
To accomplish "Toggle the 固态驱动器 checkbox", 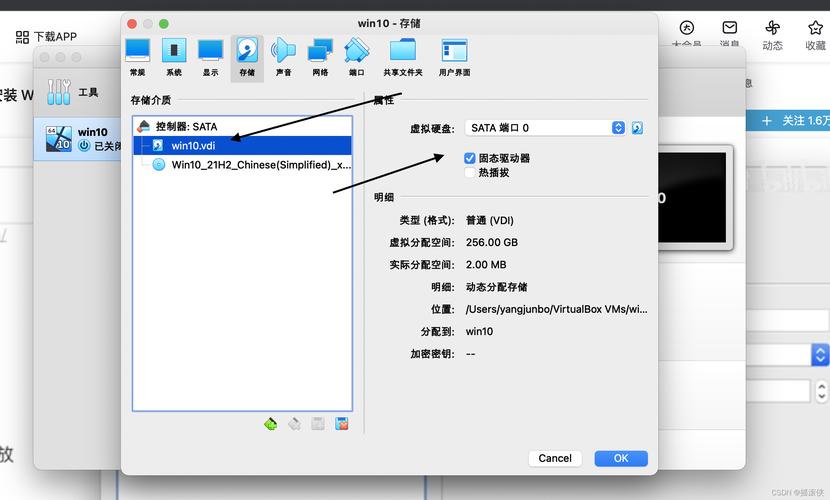I will point(470,158).
